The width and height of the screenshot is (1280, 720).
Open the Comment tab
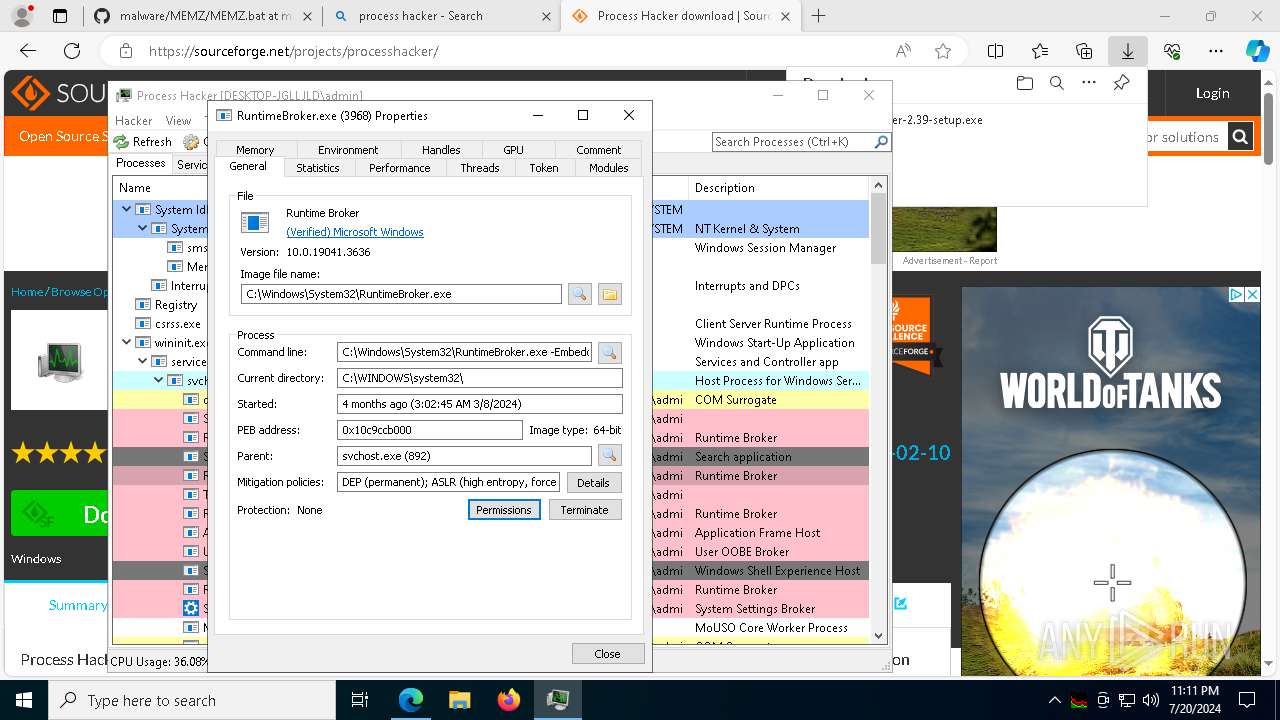(x=599, y=149)
